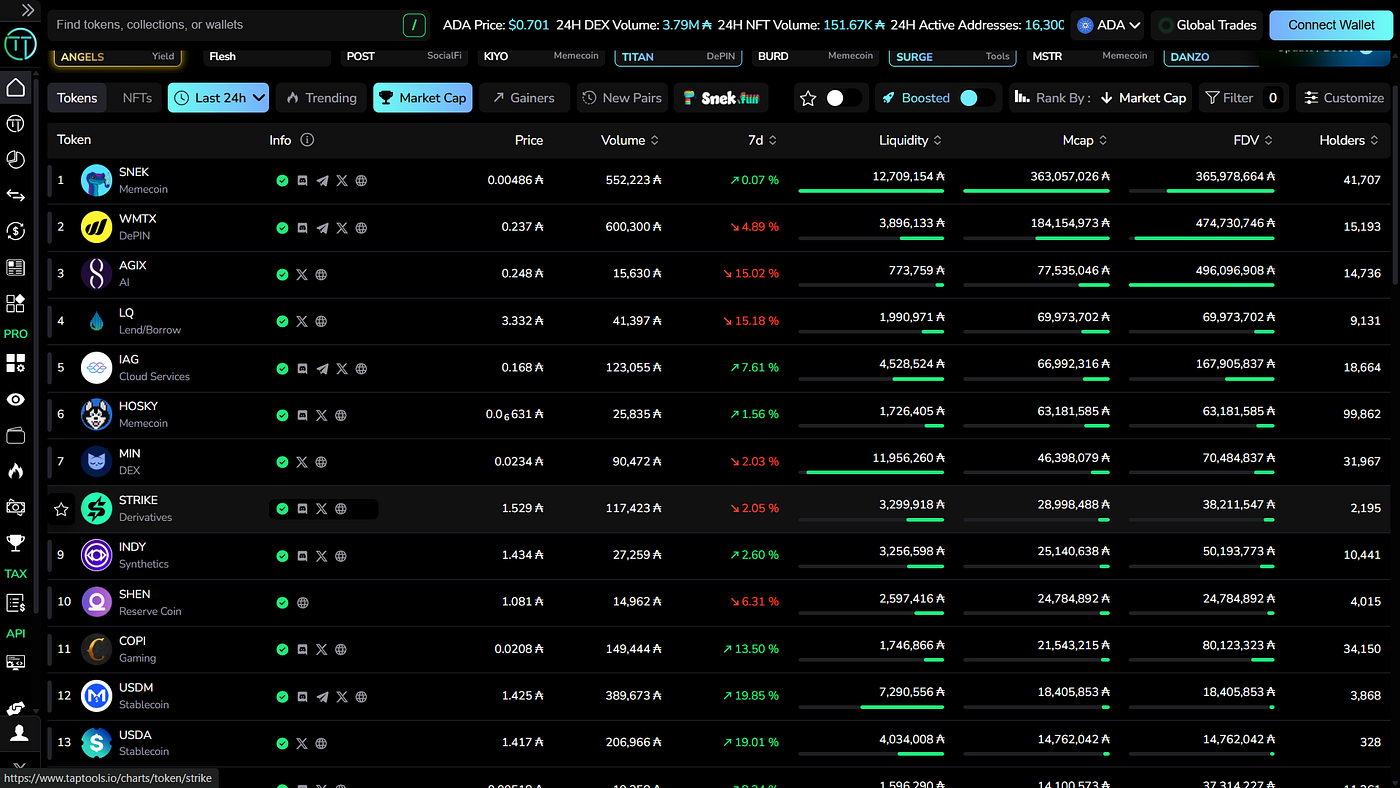Image resolution: width=1400 pixels, height=788 pixels.
Task: Click AGIX's X (Twitter) icon
Action: 302,274
